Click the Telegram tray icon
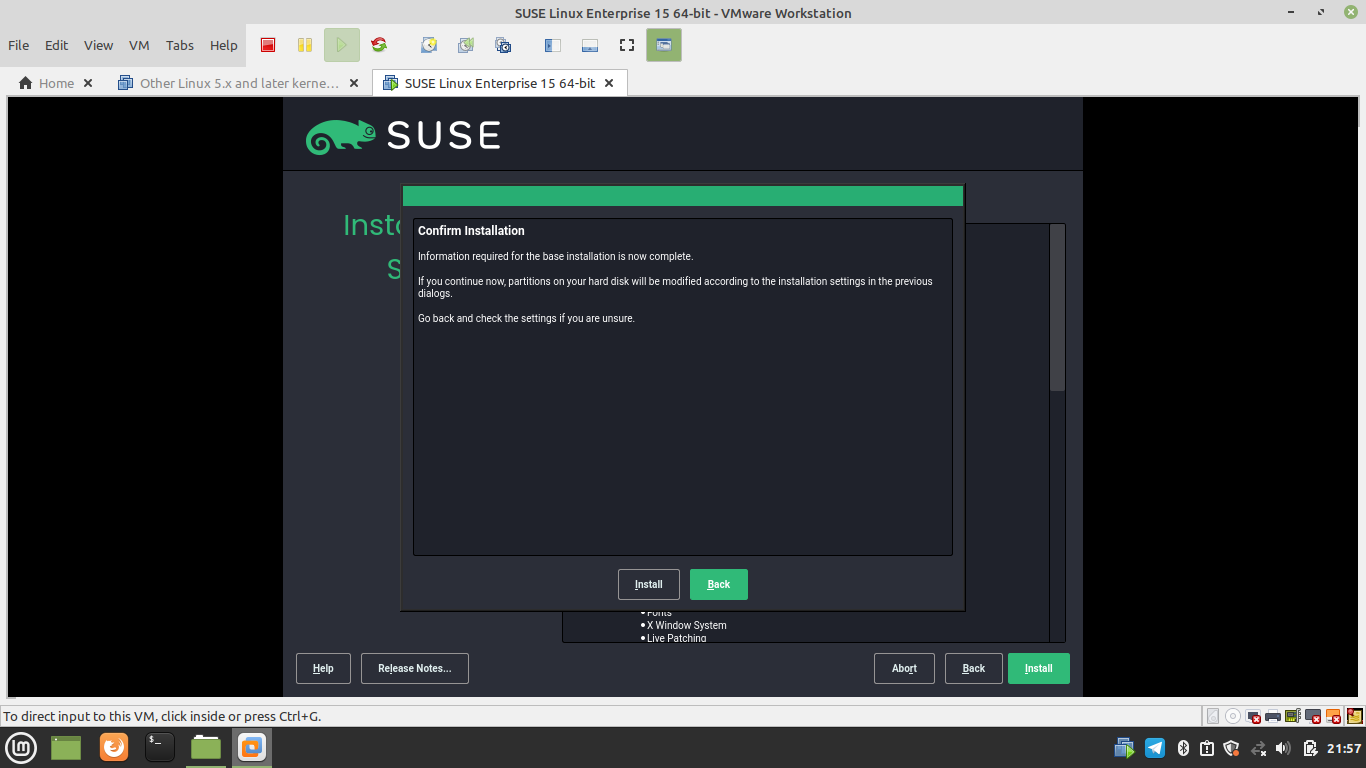This screenshot has width=1366, height=768. tap(1155, 748)
